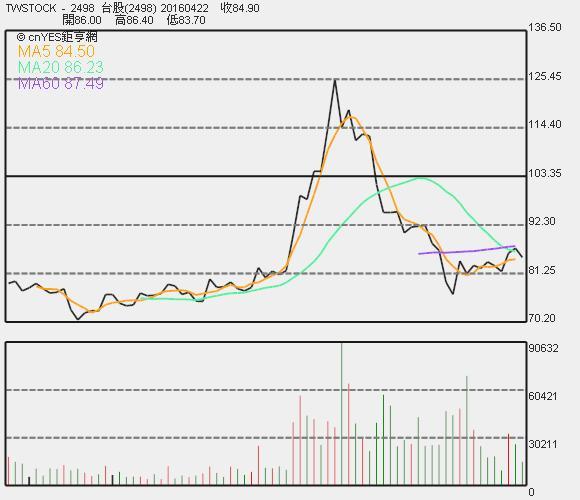Click the 81.25 price axis label

[542, 270]
